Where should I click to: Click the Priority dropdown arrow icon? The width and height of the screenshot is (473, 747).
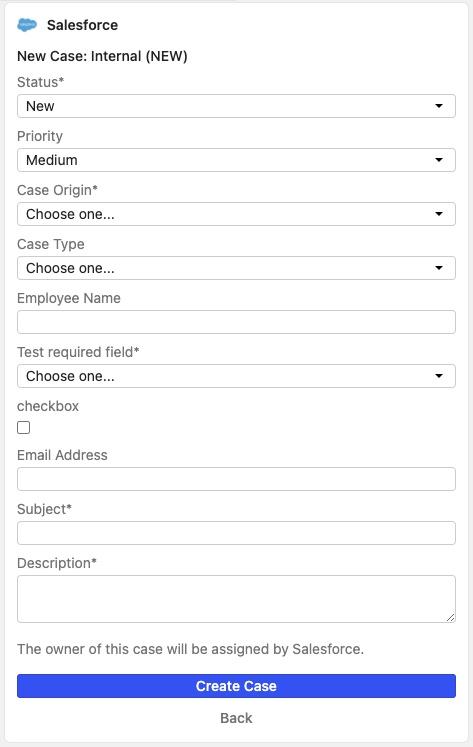pyautogui.click(x=439, y=160)
